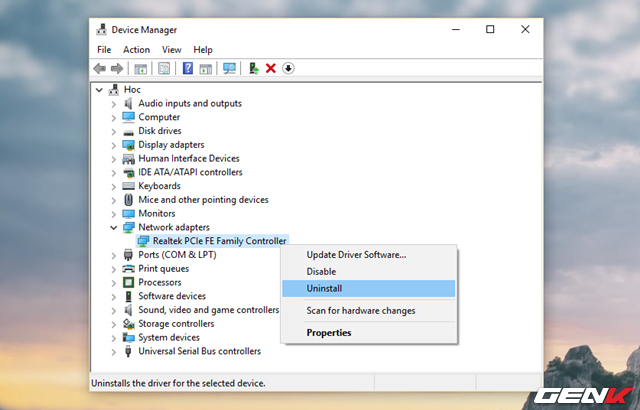Click status bar text about uninstalling driver
The width and height of the screenshot is (640, 410).
click(178, 383)
